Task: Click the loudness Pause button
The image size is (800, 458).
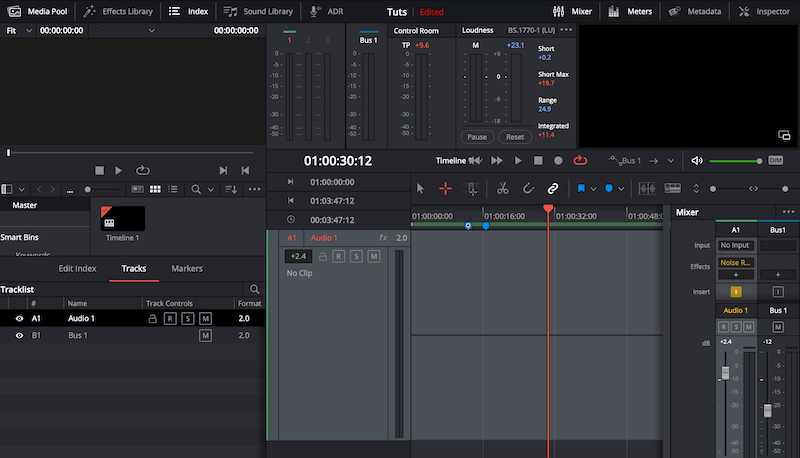Action: [x=477, y=137]
